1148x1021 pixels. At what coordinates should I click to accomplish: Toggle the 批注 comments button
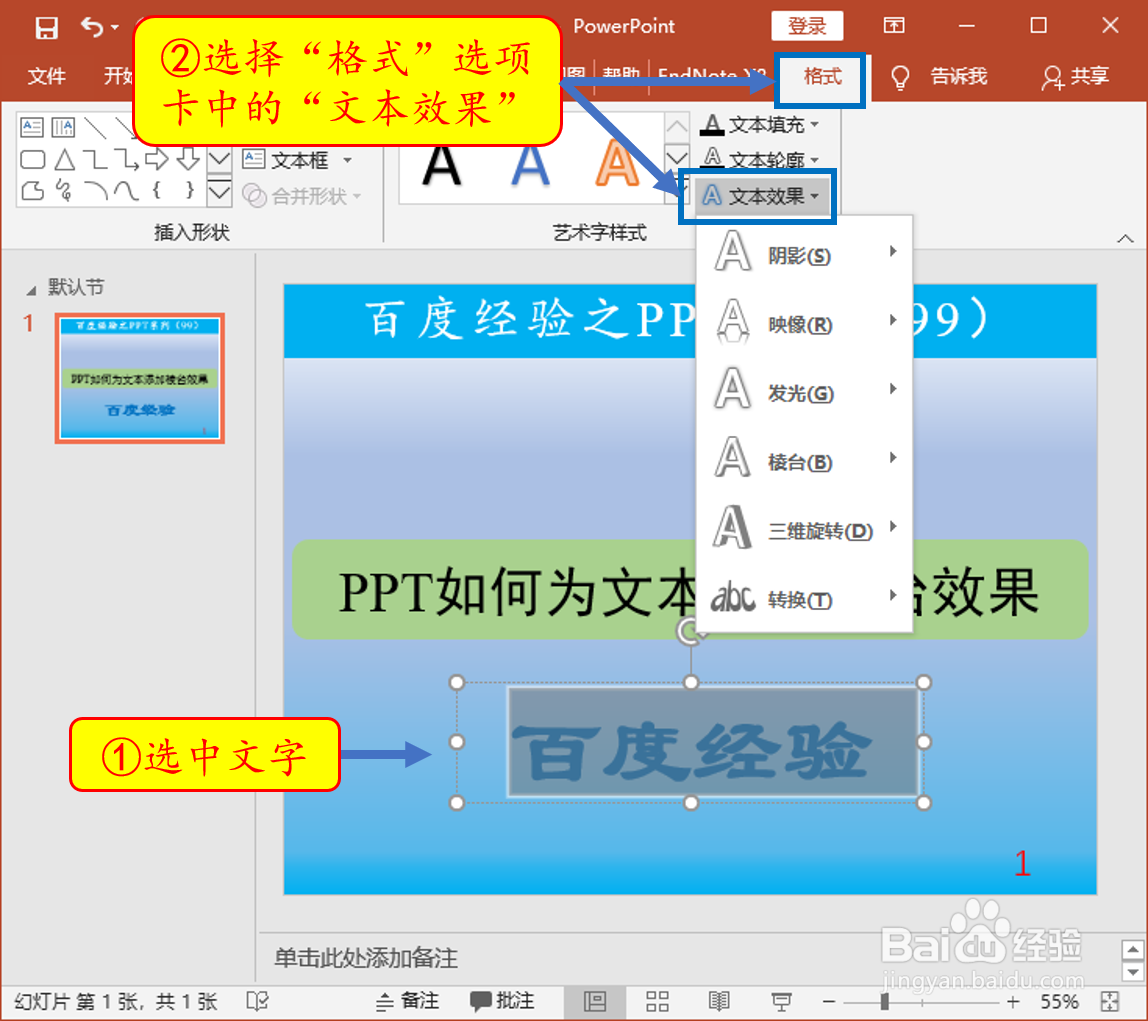pos(502,1001)
